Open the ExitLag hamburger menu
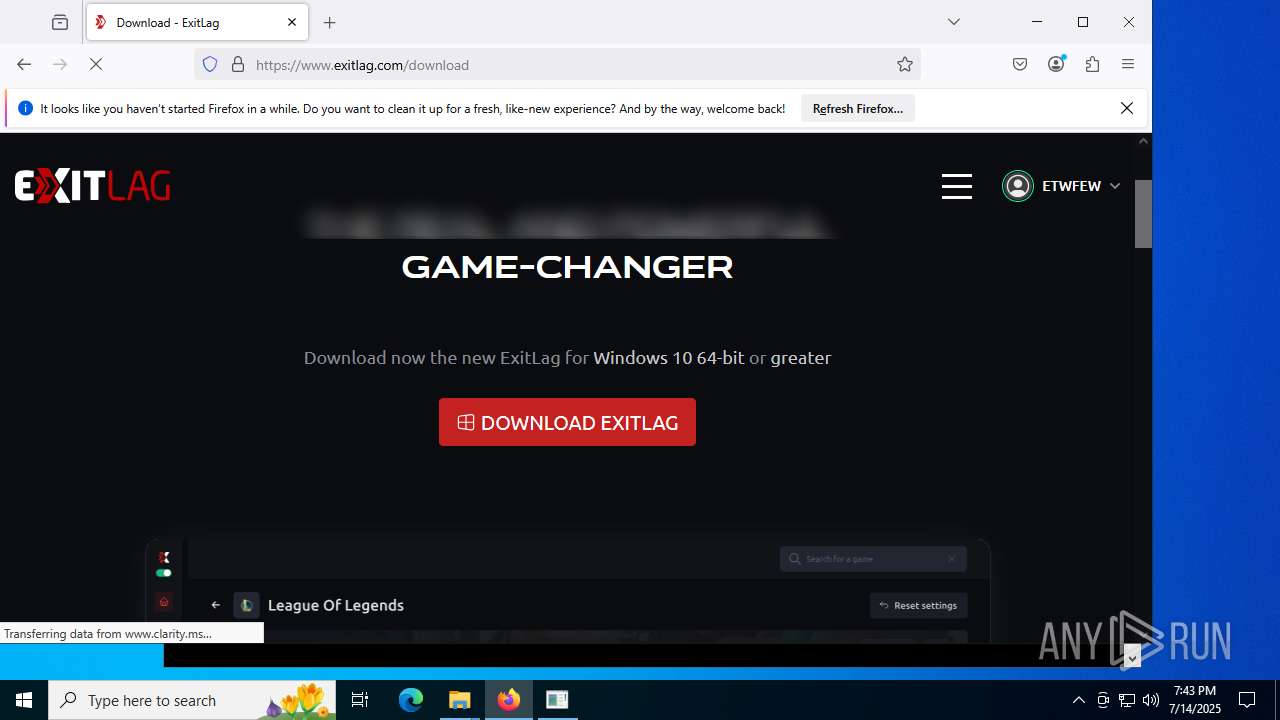Image resolution: width=1280 pixels, height=720 pixels. [957, 186]
